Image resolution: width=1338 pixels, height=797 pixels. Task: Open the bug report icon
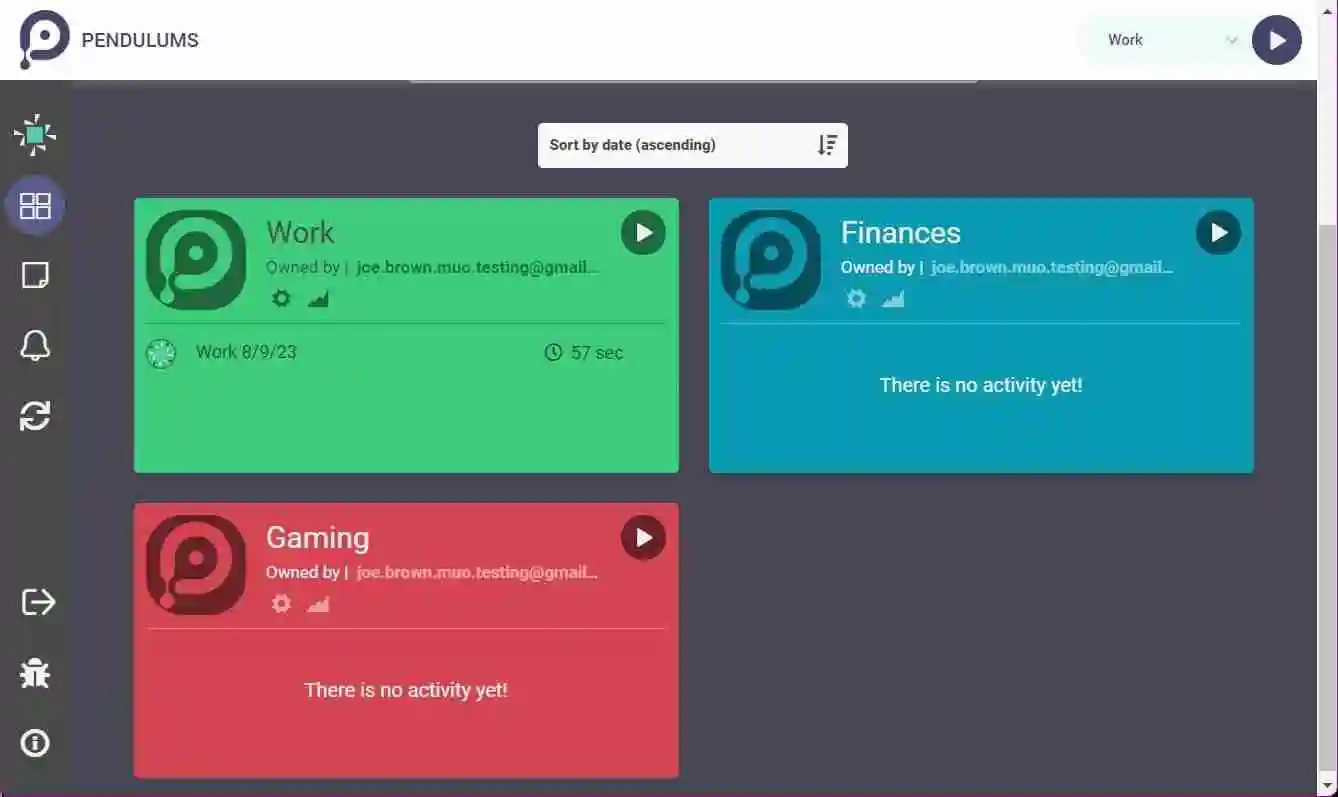point(35,673)
